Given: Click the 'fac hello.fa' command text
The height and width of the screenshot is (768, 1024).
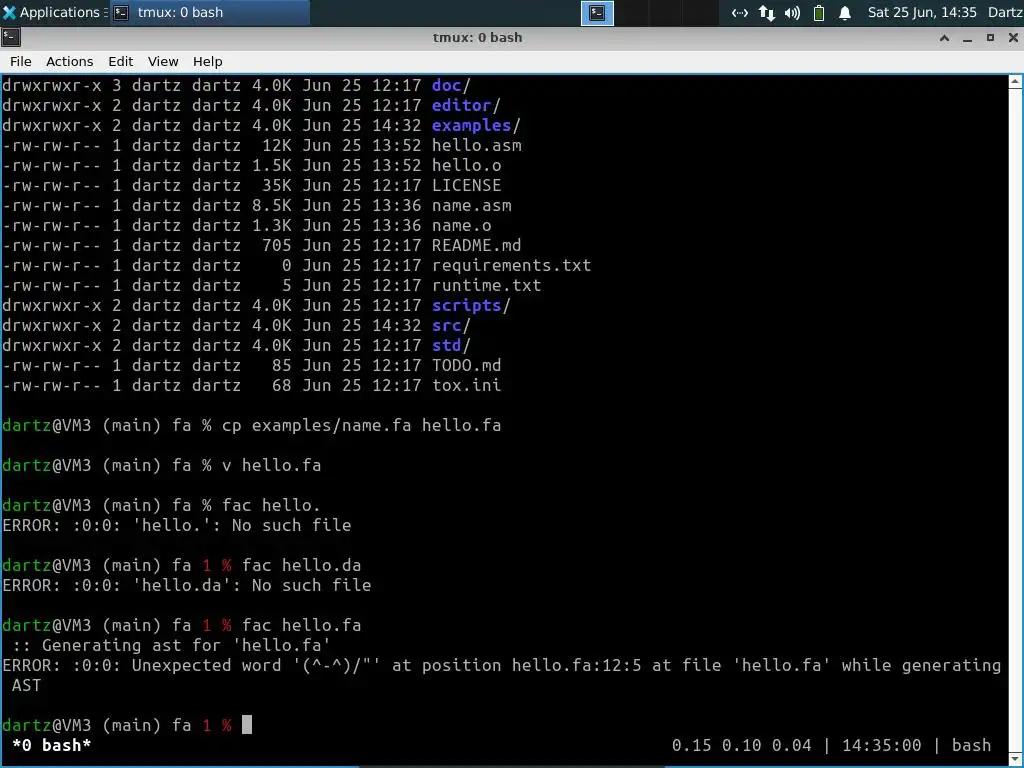Looking at the screenshot, I should point(302,625).
